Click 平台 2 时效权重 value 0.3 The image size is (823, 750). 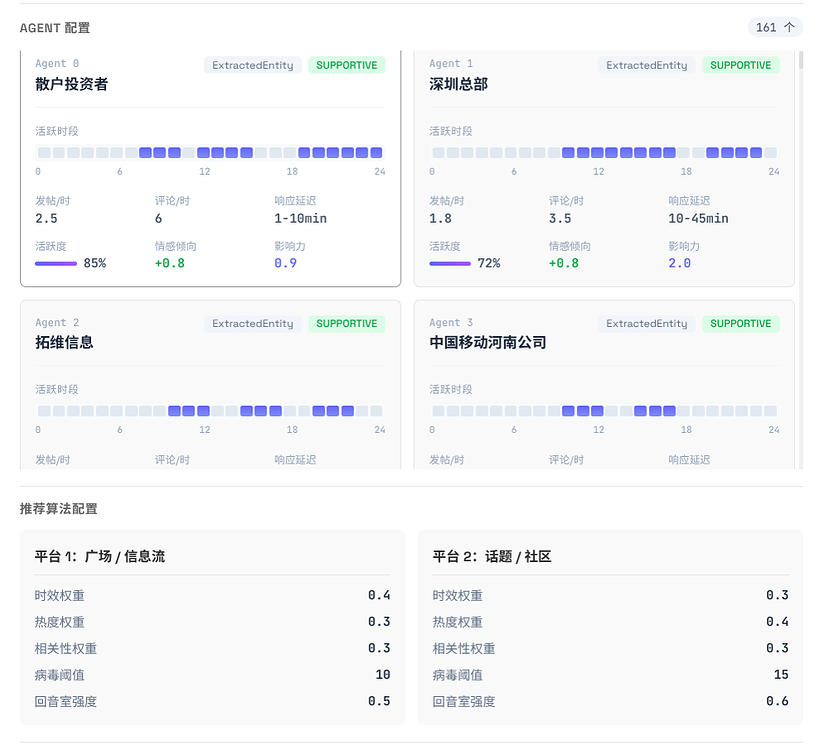pyautogui.click(x=777, y=595)
